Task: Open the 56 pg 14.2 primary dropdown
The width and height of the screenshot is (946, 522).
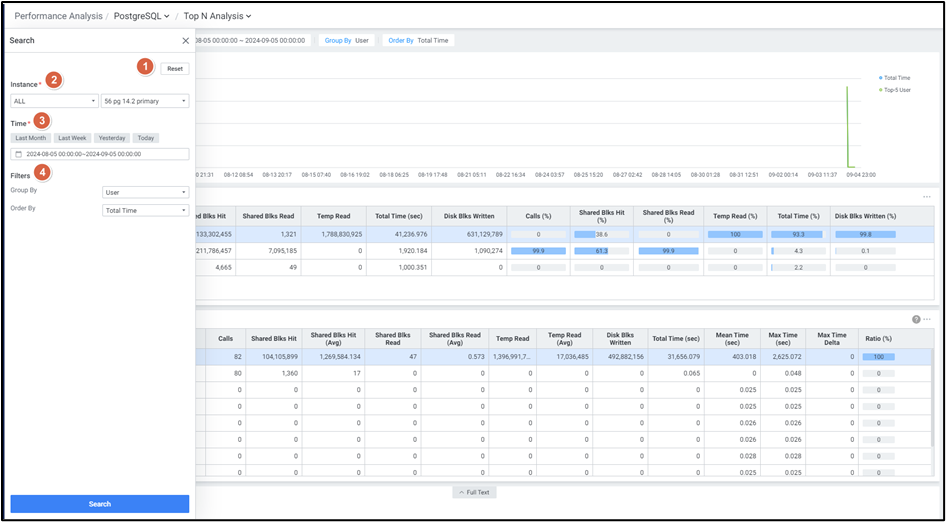Action: pyautogui.click(x=145, y=101)
